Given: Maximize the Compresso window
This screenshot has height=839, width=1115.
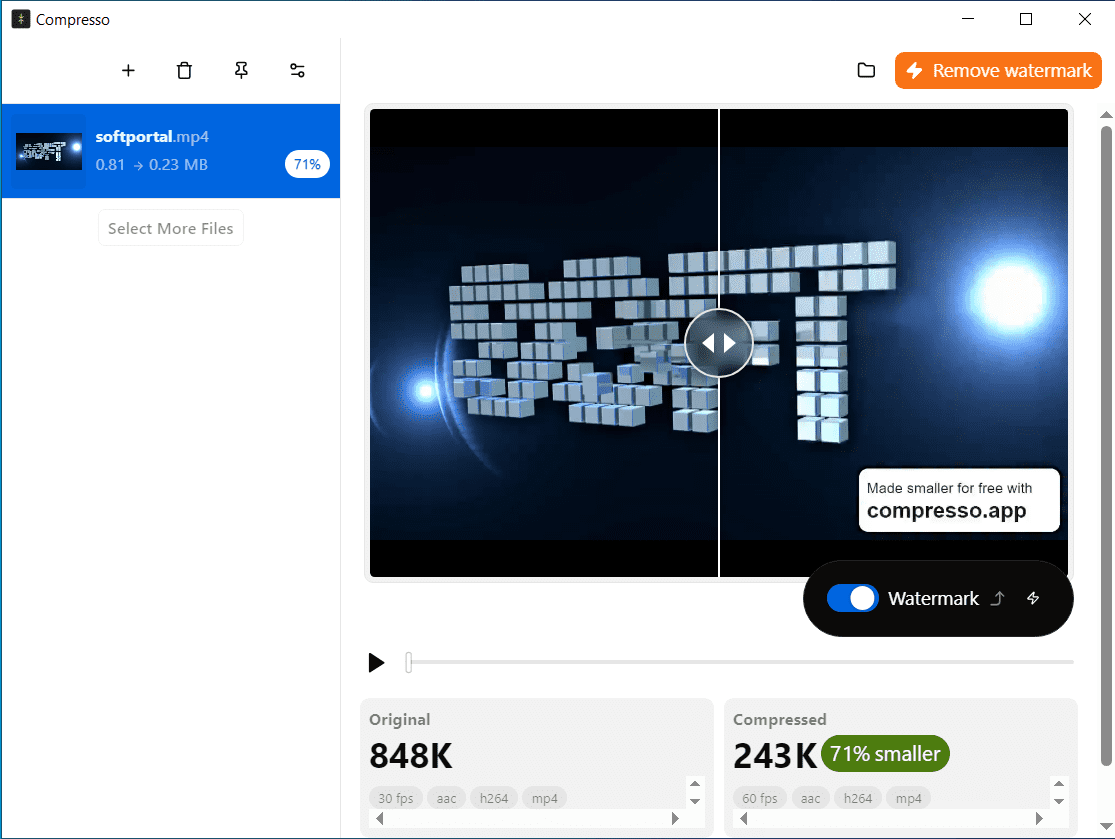Looking at the screenshot, I should (1025, 19).
